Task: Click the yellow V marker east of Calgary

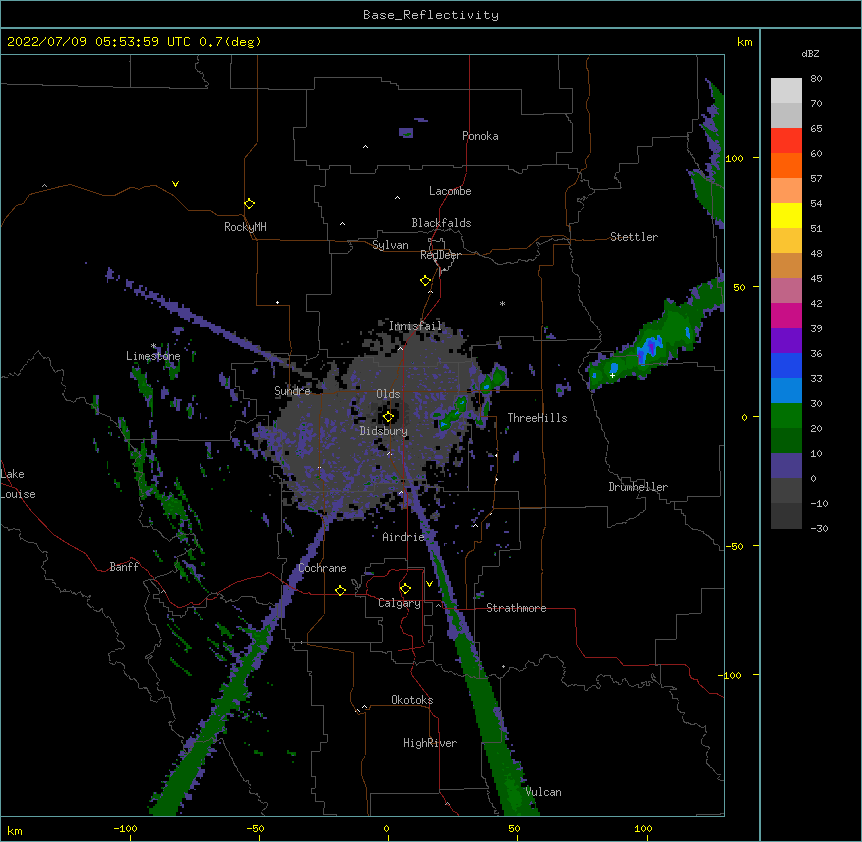Action: click(429, 584)
